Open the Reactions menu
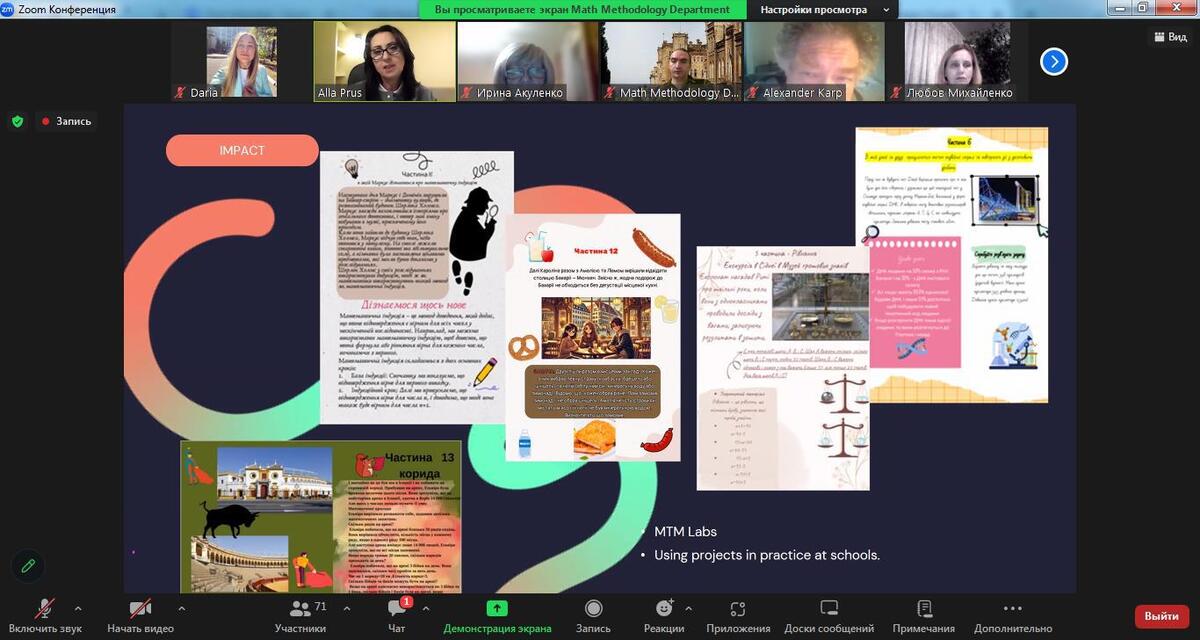 pyautogui.click(x=664, y=615)
